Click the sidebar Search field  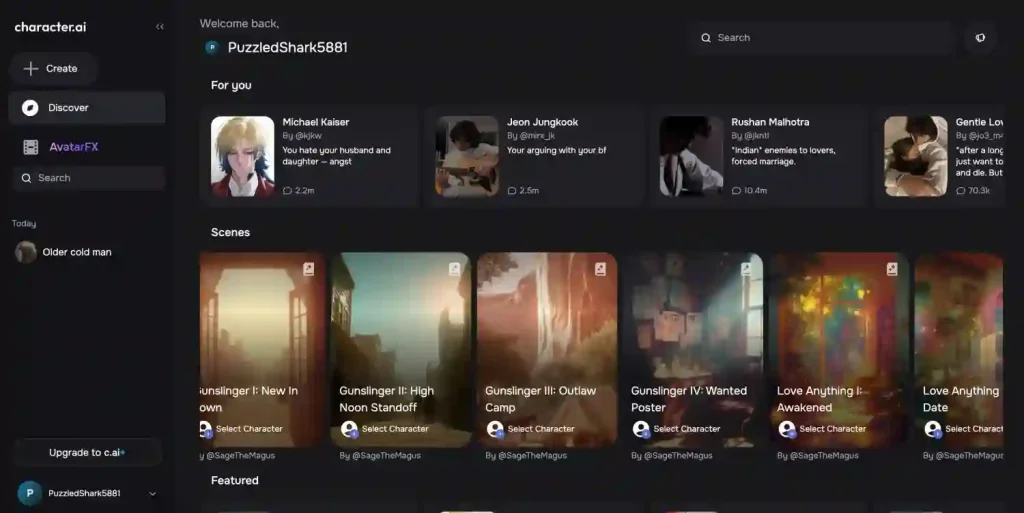[88, 178]
